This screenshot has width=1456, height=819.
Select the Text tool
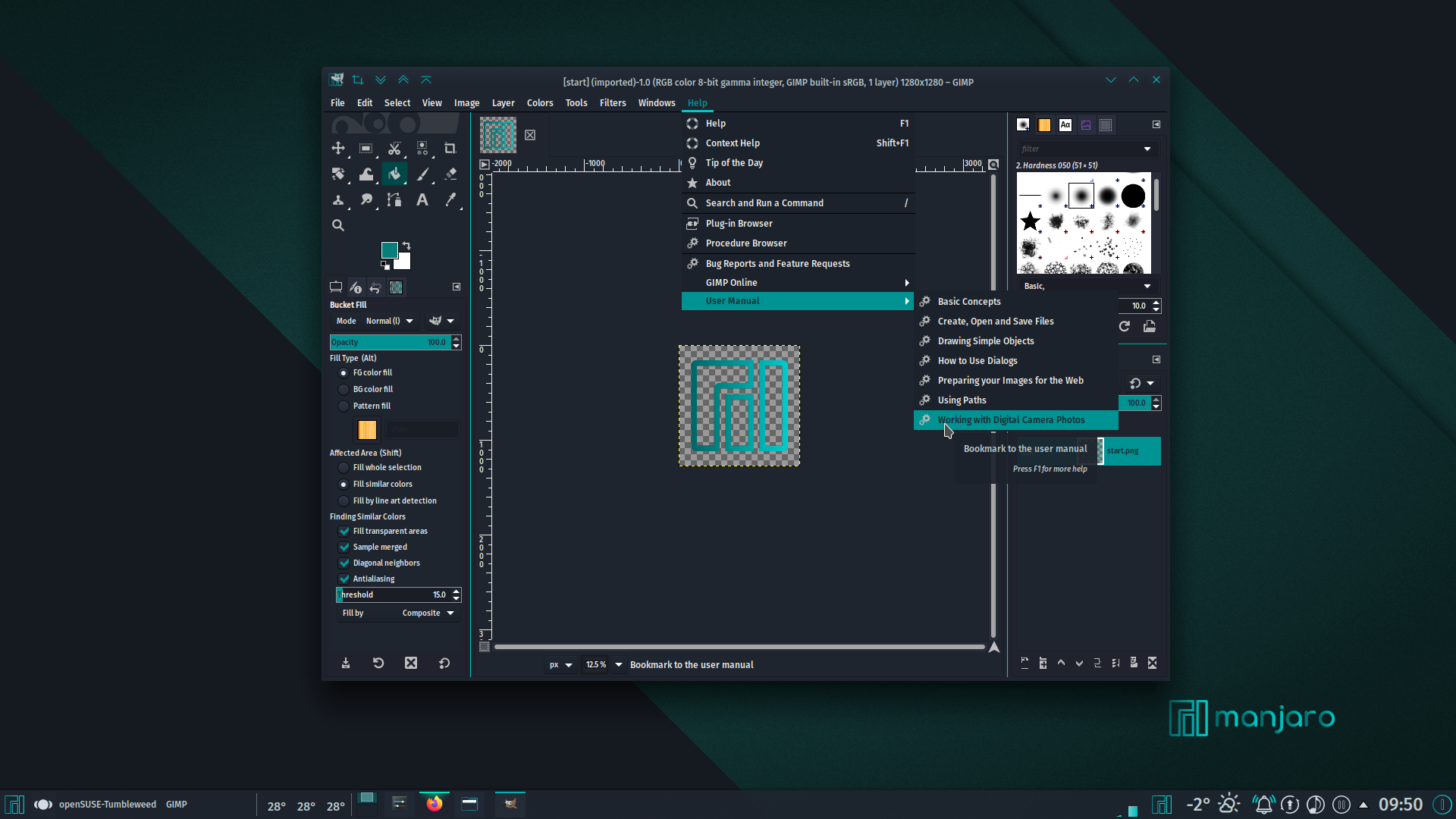click(422, 199)
